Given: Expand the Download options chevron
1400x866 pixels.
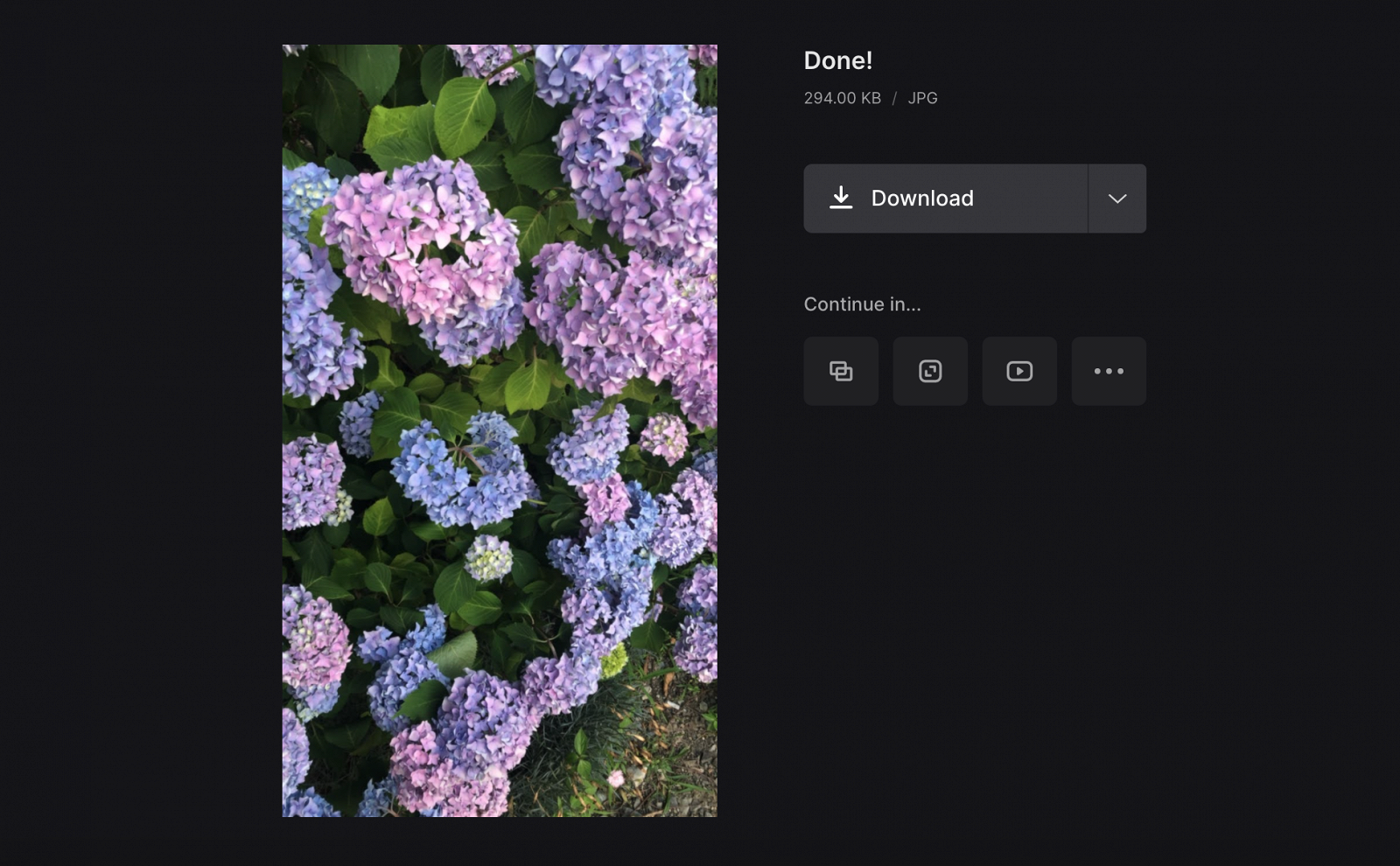Looking at the screenshot, I should [x=1116, y=199].
